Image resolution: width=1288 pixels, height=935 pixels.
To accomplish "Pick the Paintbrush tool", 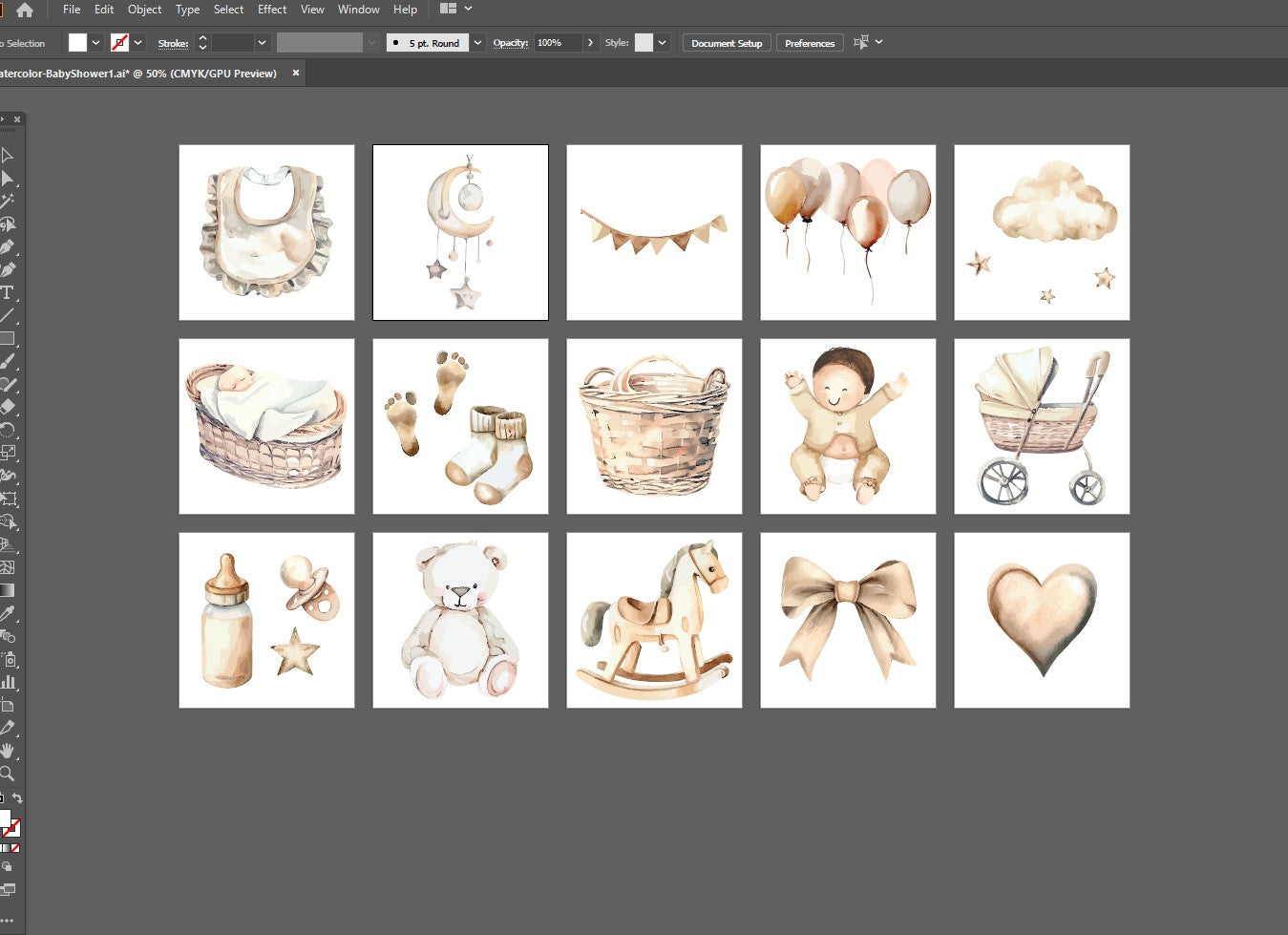I will tap(7, 362).
